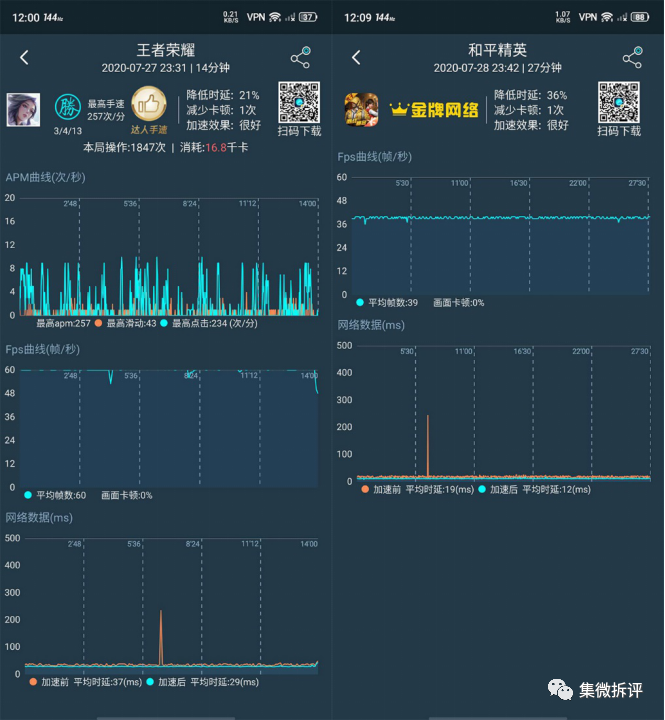Tap VPN indicator in left status bar
The height and width of the screenshot is (720, 665).
[x=256, y=17]
